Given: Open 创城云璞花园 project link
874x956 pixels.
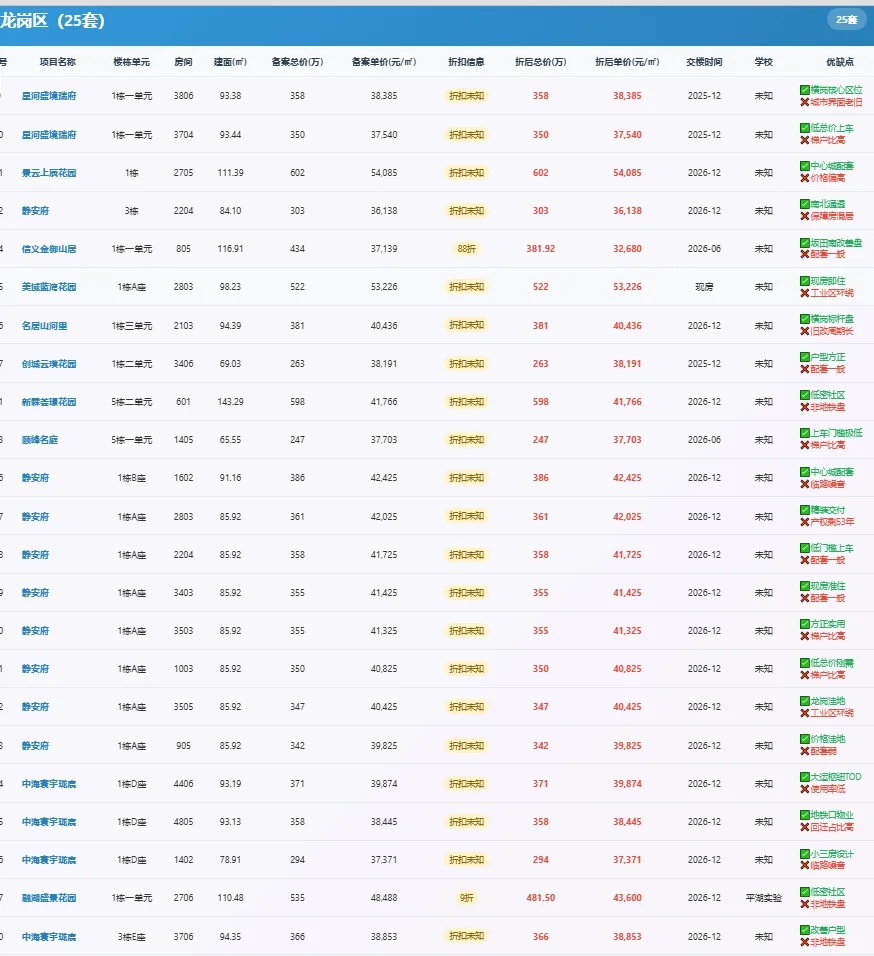Looking at the screenshot, I should click(49, 364).
